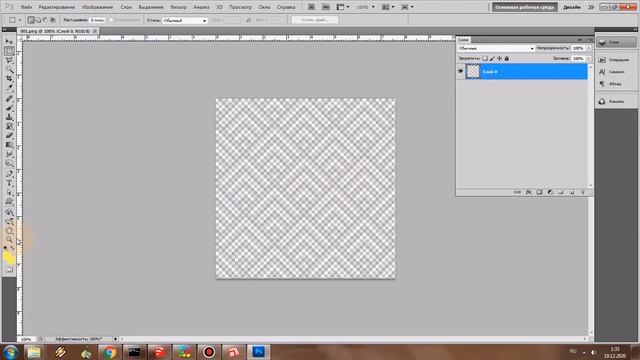The height and width of the screenshot is (360, 640).
Task: Select the History Brush tool
Action: coord(9,126)
